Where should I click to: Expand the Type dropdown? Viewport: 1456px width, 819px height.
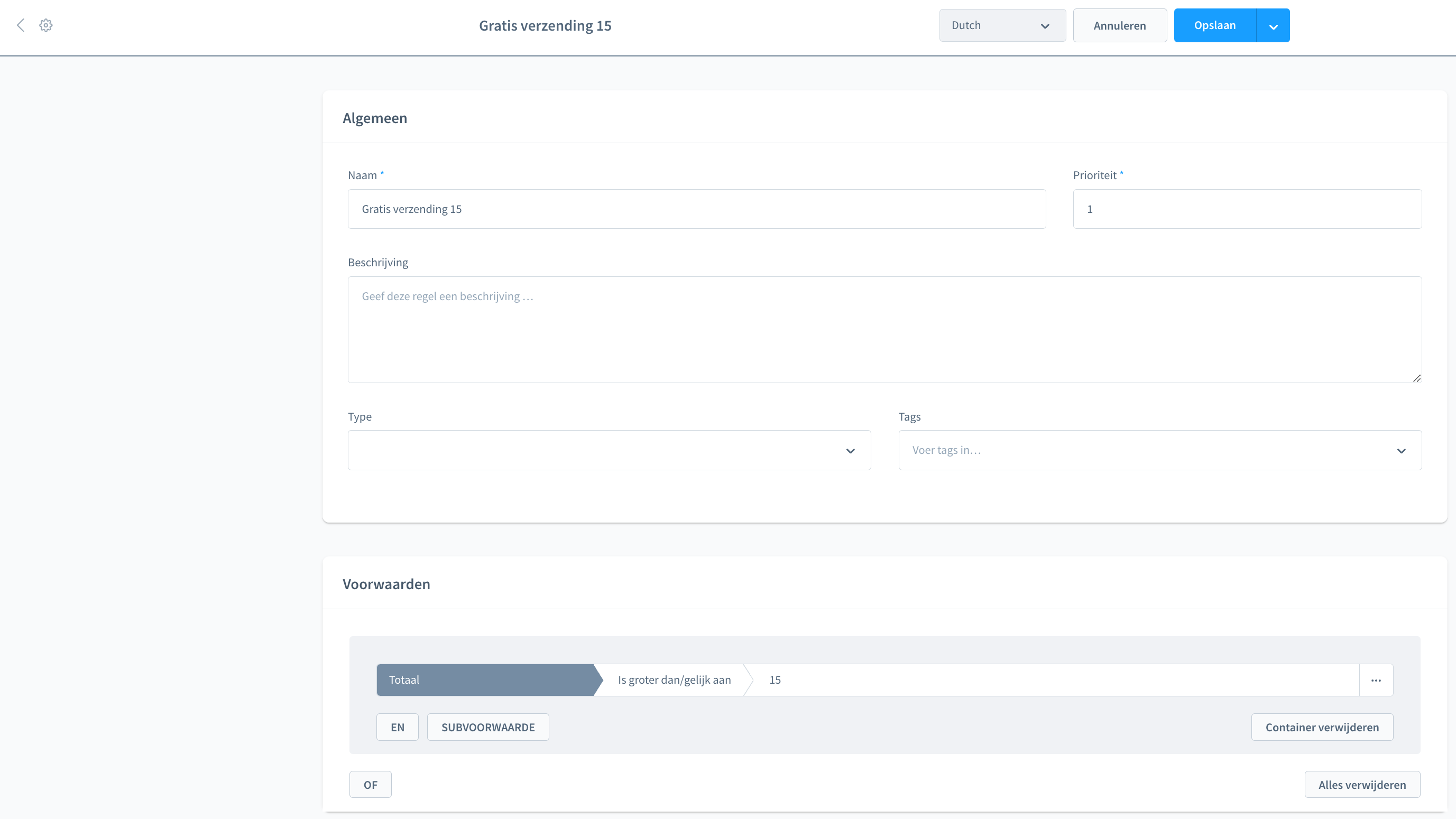click(609, 450)
